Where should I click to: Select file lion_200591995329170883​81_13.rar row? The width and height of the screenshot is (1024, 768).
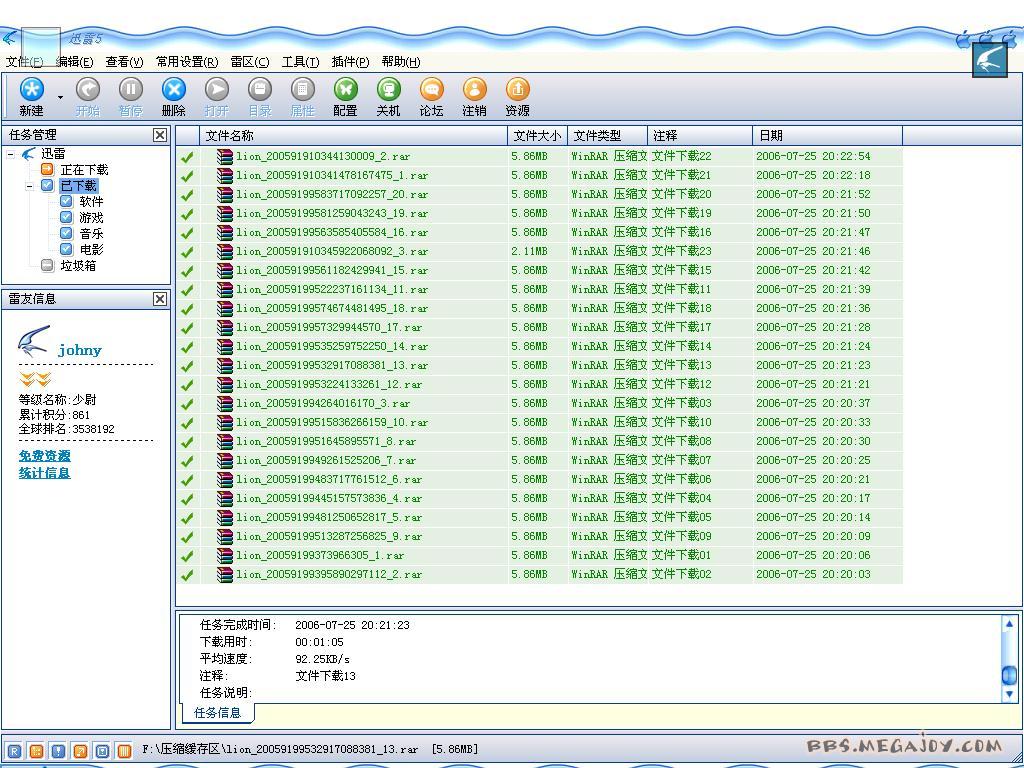tap(539, 365)
